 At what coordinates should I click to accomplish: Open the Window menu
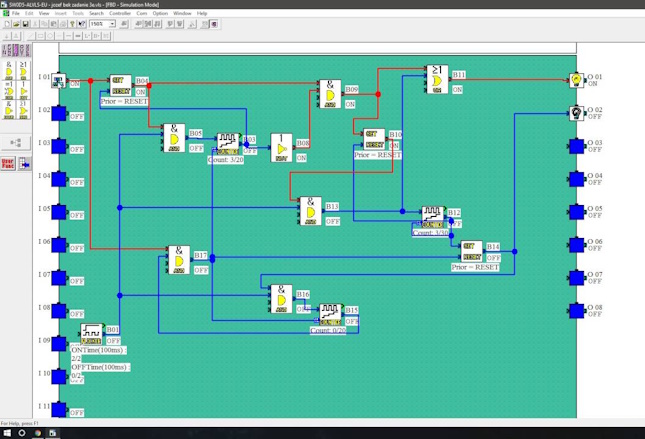(x=182, y=13)
